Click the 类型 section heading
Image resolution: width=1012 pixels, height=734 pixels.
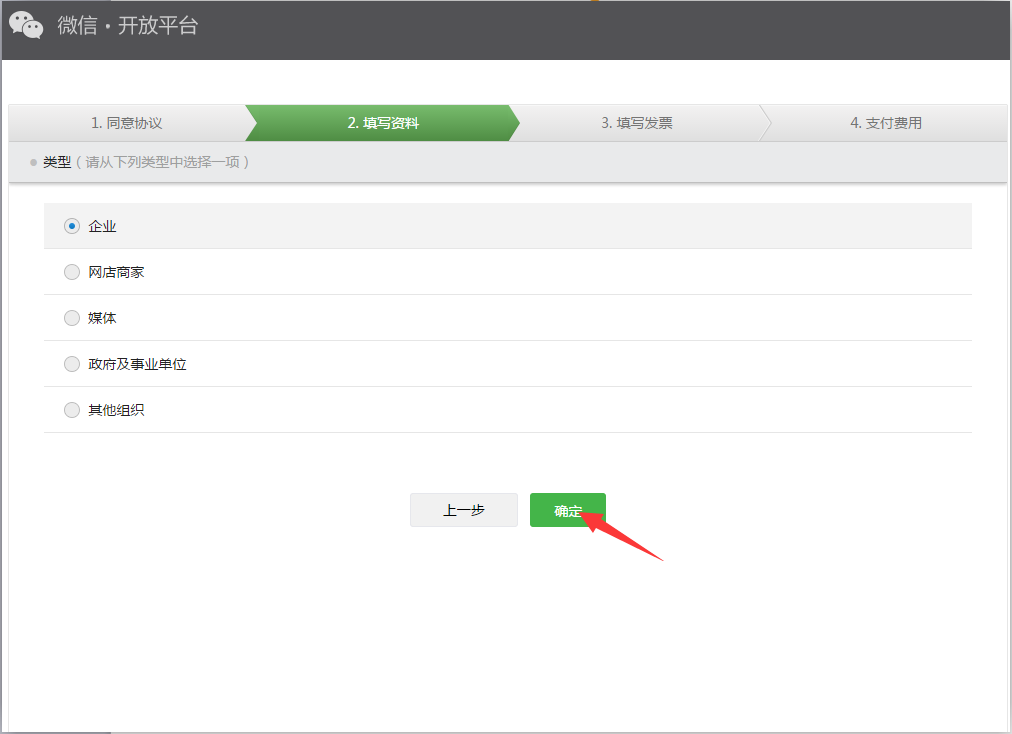(57, 162)
